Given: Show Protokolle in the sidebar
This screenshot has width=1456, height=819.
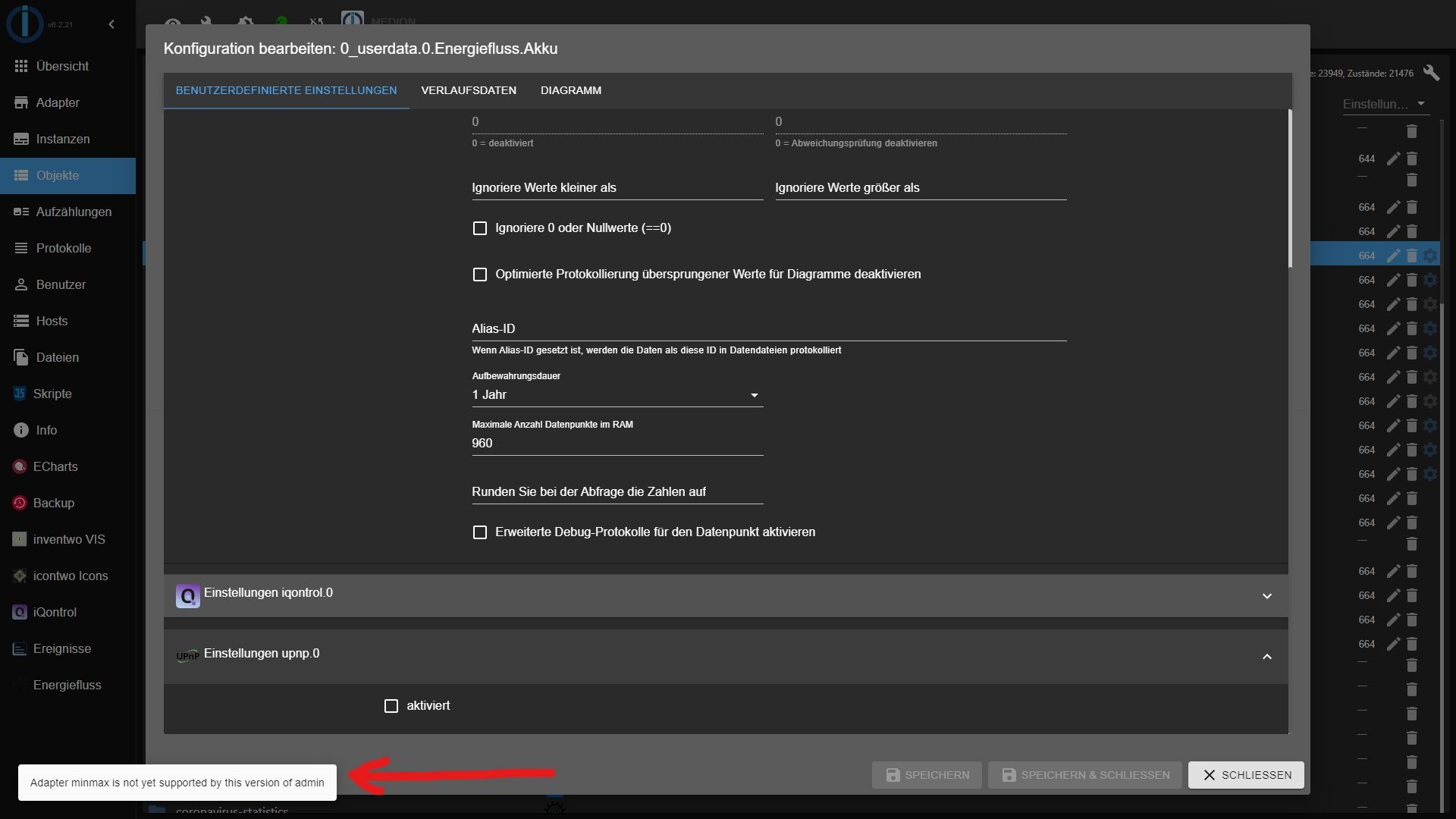Looking at the screenshot, I should pos(67,248).
